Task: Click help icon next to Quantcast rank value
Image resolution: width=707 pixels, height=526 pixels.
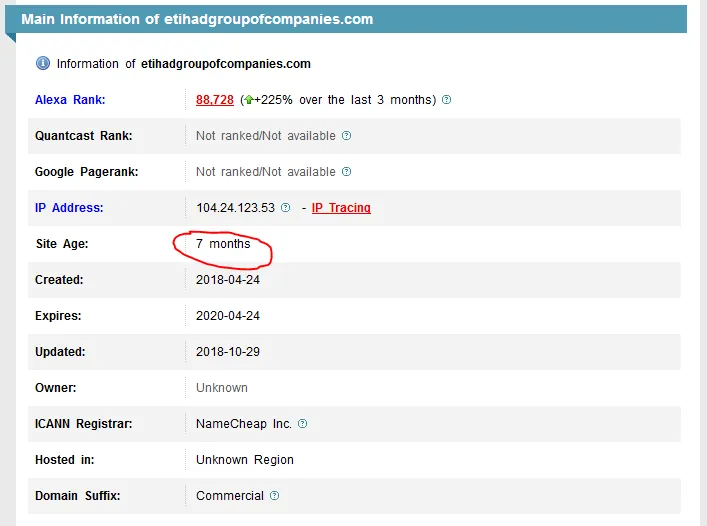Action: pyautogui.click(x=346, y=136)
